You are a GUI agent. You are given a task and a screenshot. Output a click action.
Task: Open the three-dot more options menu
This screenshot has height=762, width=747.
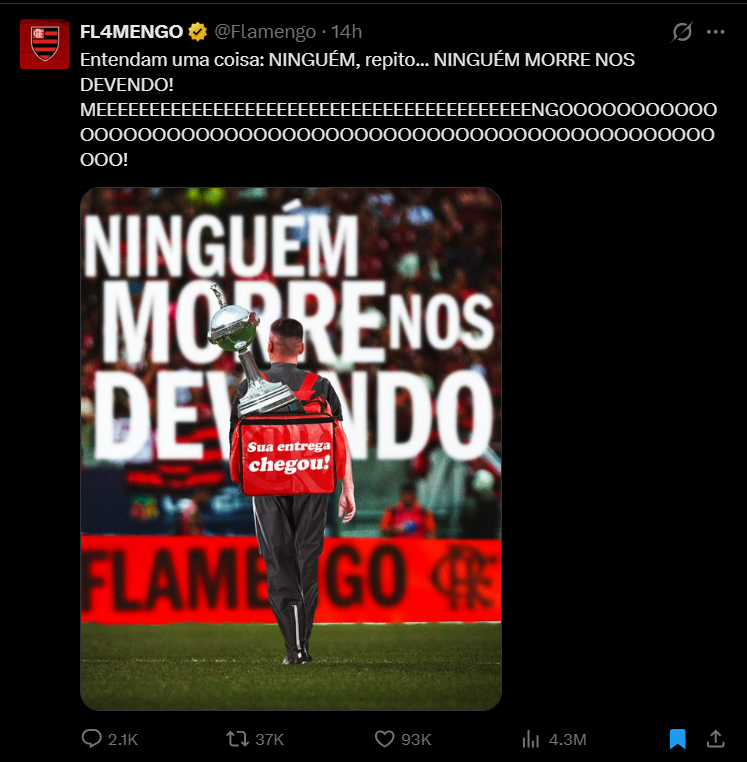[x=715, y=32]
